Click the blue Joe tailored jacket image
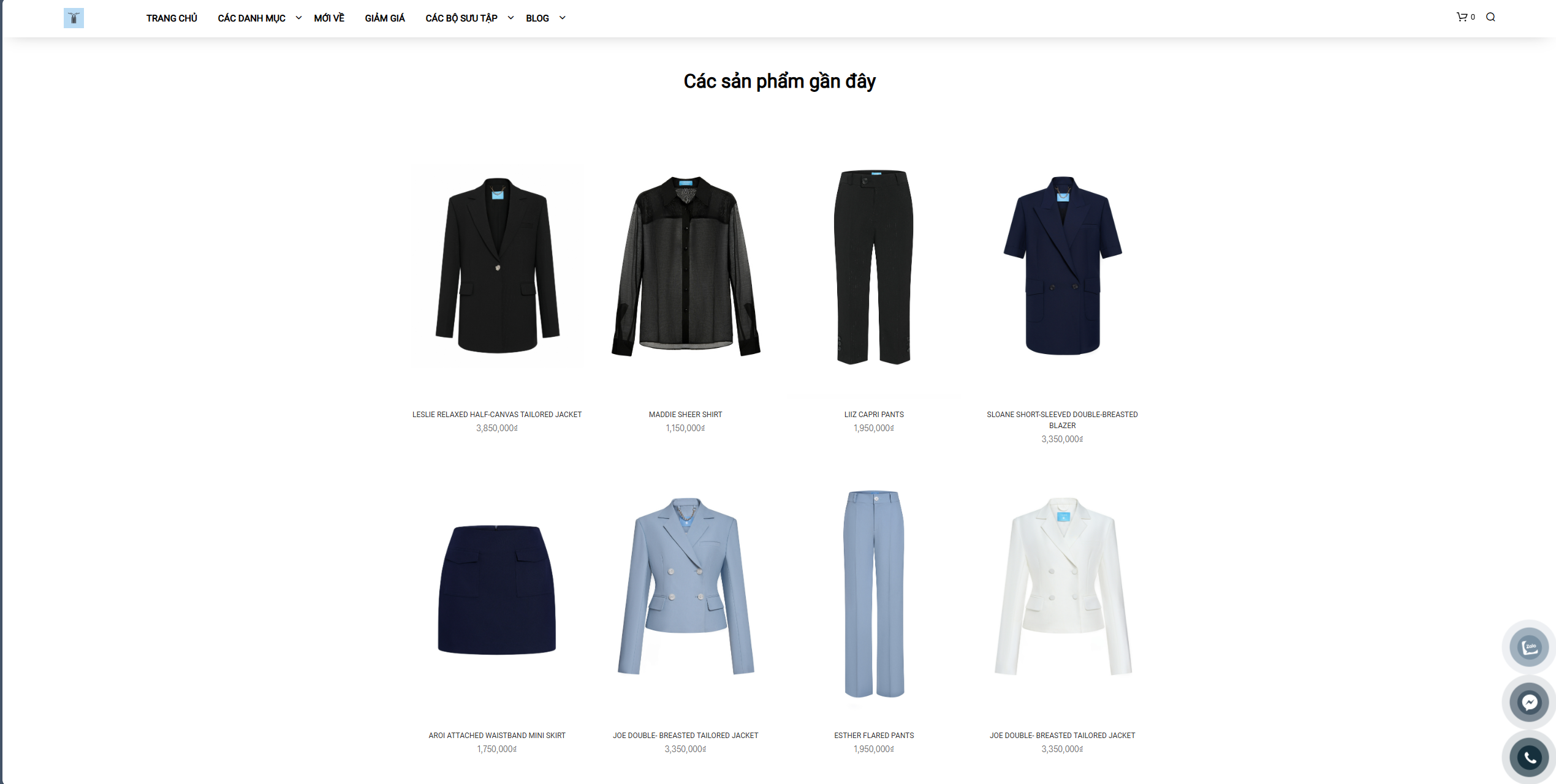 pos(685,589)
